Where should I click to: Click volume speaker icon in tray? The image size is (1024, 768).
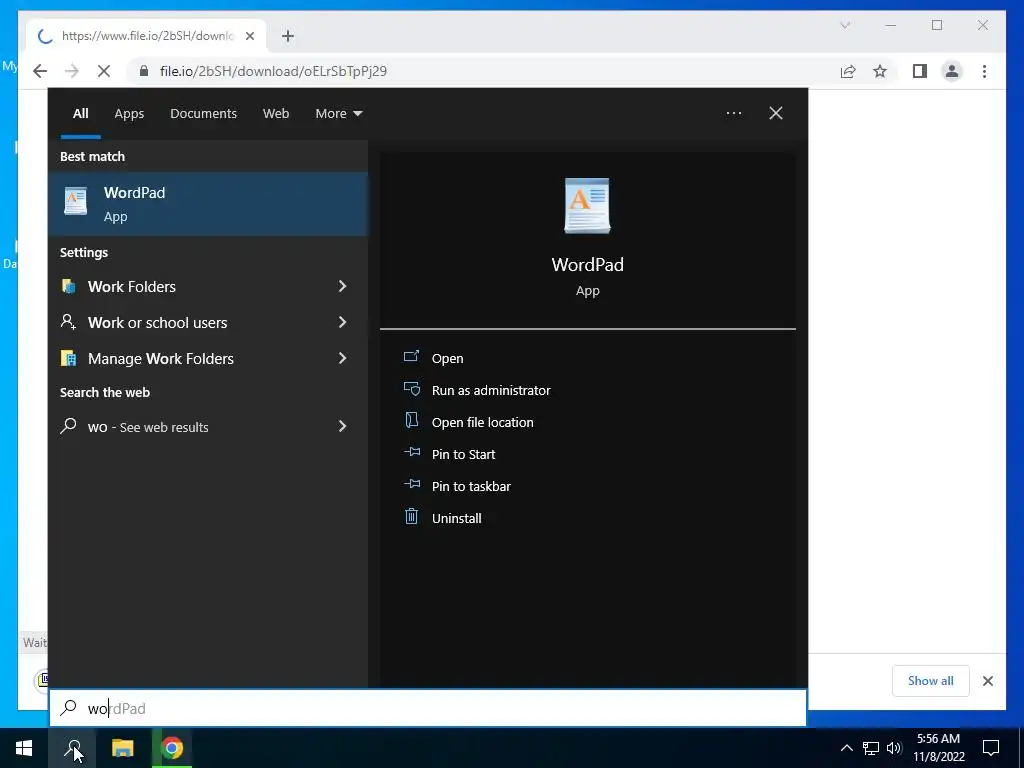click(894, 748)
